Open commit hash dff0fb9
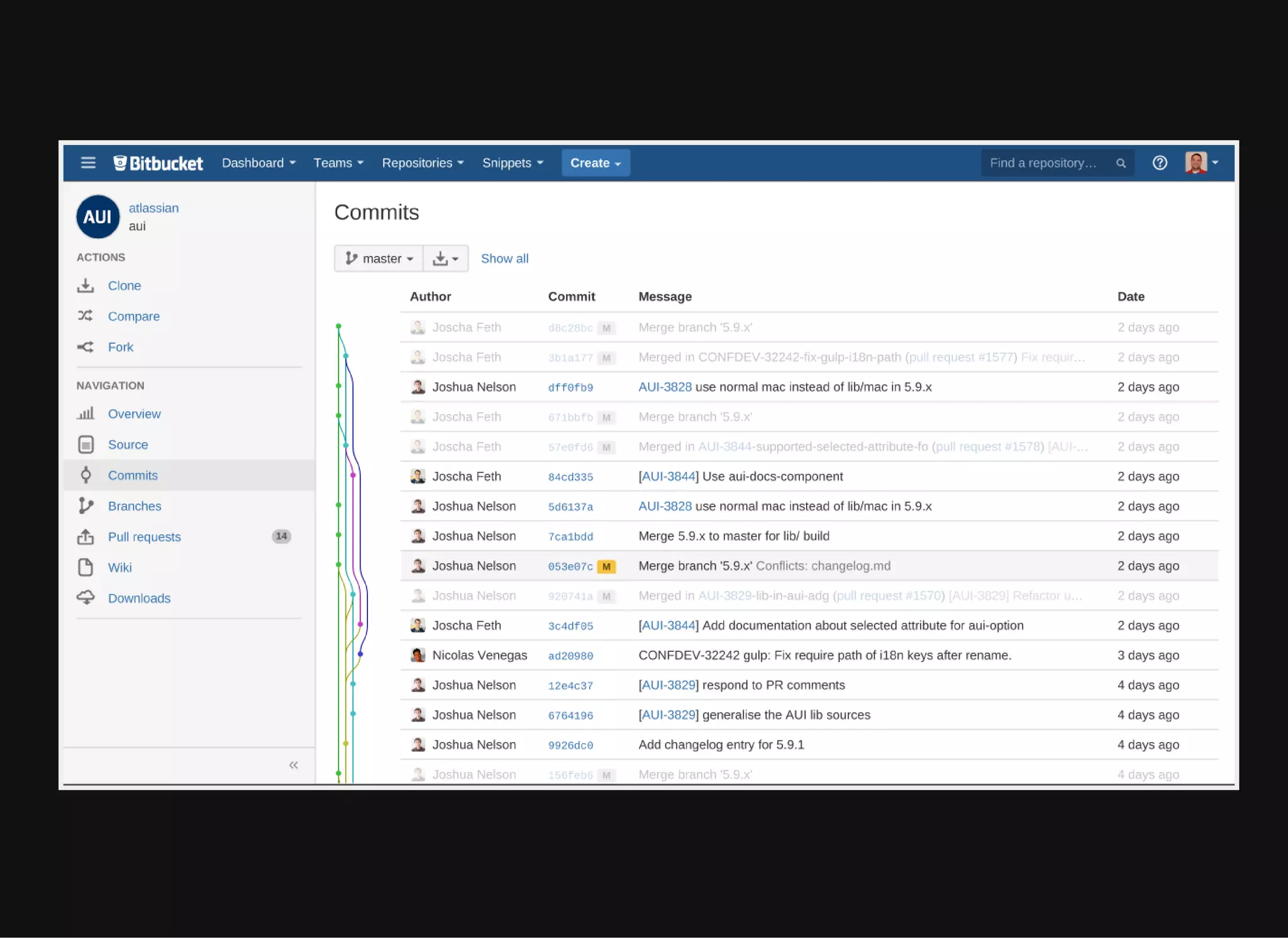Screen dimensions: 1288x938 point(570,388)
